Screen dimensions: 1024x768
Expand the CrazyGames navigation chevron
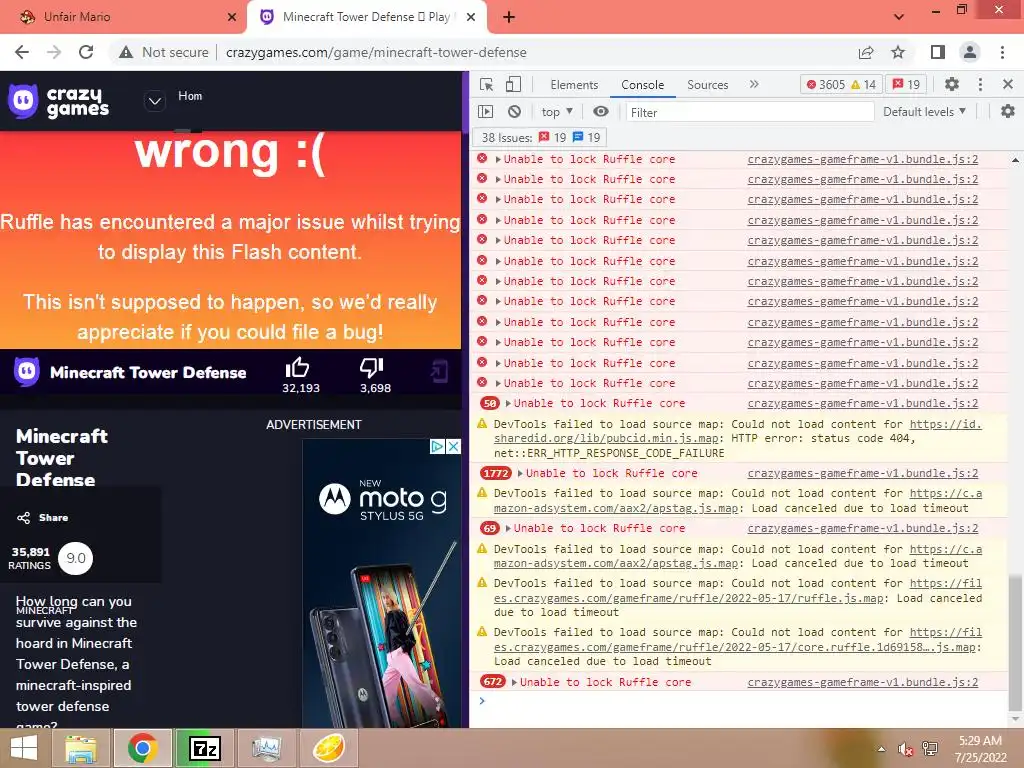(155, 101)
